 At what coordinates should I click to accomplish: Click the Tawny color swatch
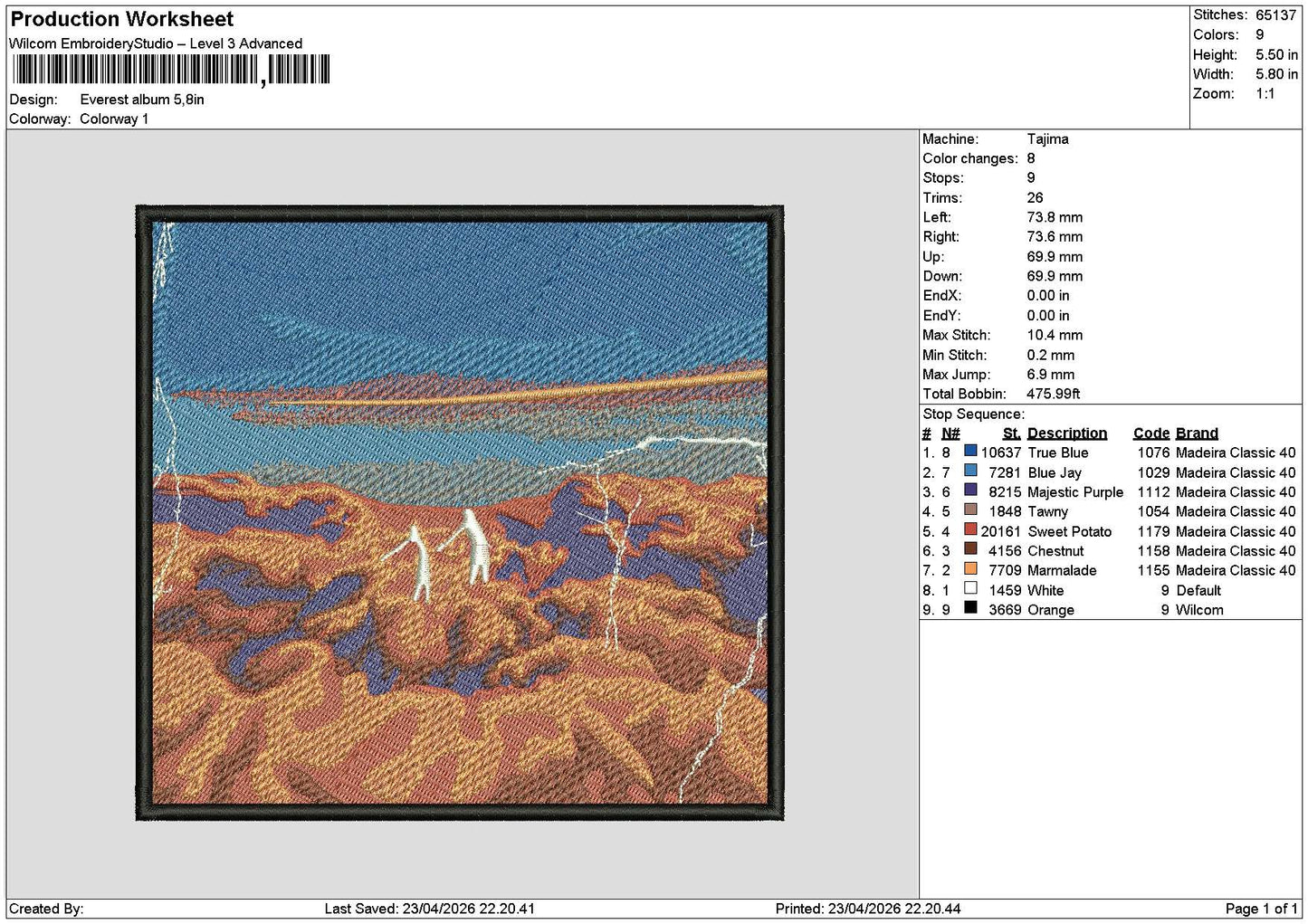click(970, 510)
